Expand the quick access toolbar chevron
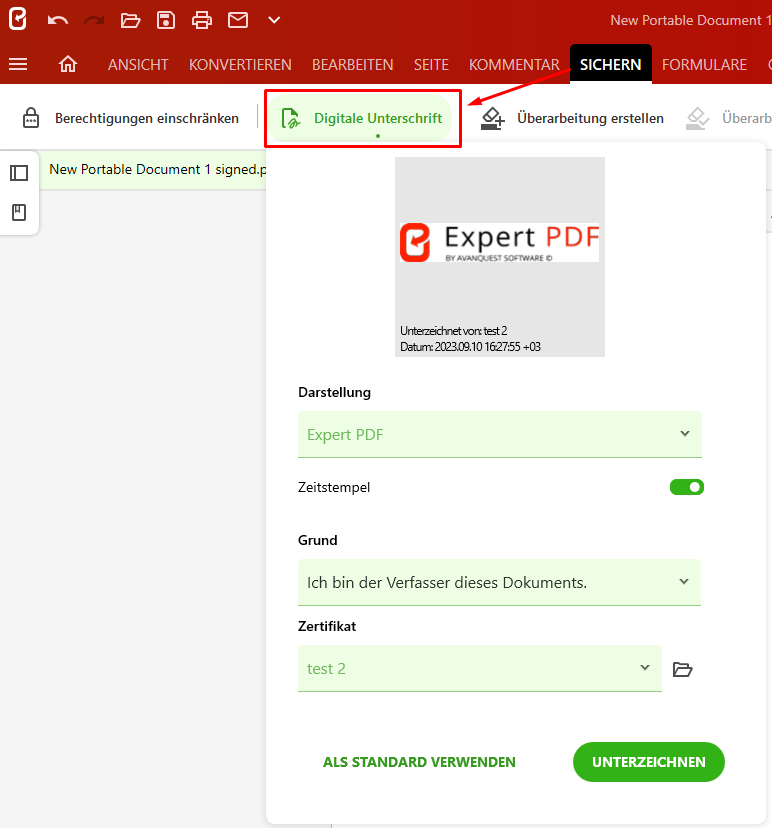The width and height of the screenshot is (772, 828). tap(274, 20)
